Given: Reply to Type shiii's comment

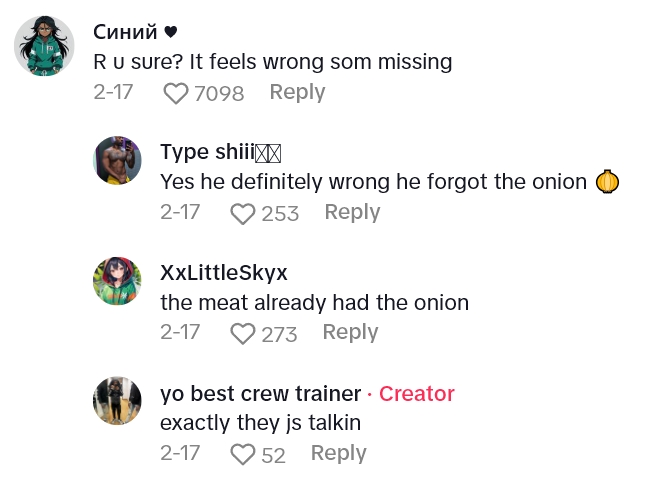Looking at the screenshot, I should pos(352,212).
